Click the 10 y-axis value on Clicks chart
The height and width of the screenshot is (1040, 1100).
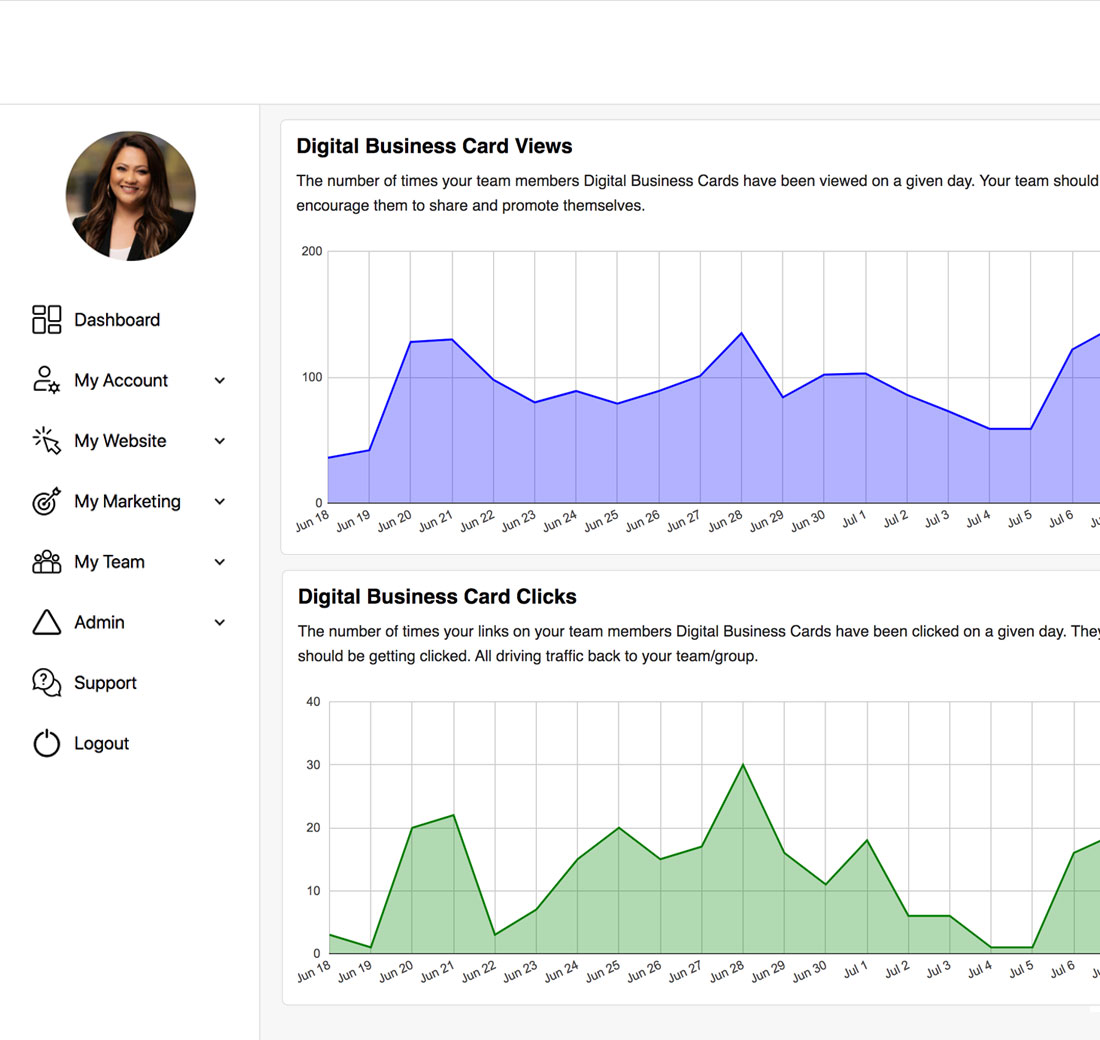point(313,891)
